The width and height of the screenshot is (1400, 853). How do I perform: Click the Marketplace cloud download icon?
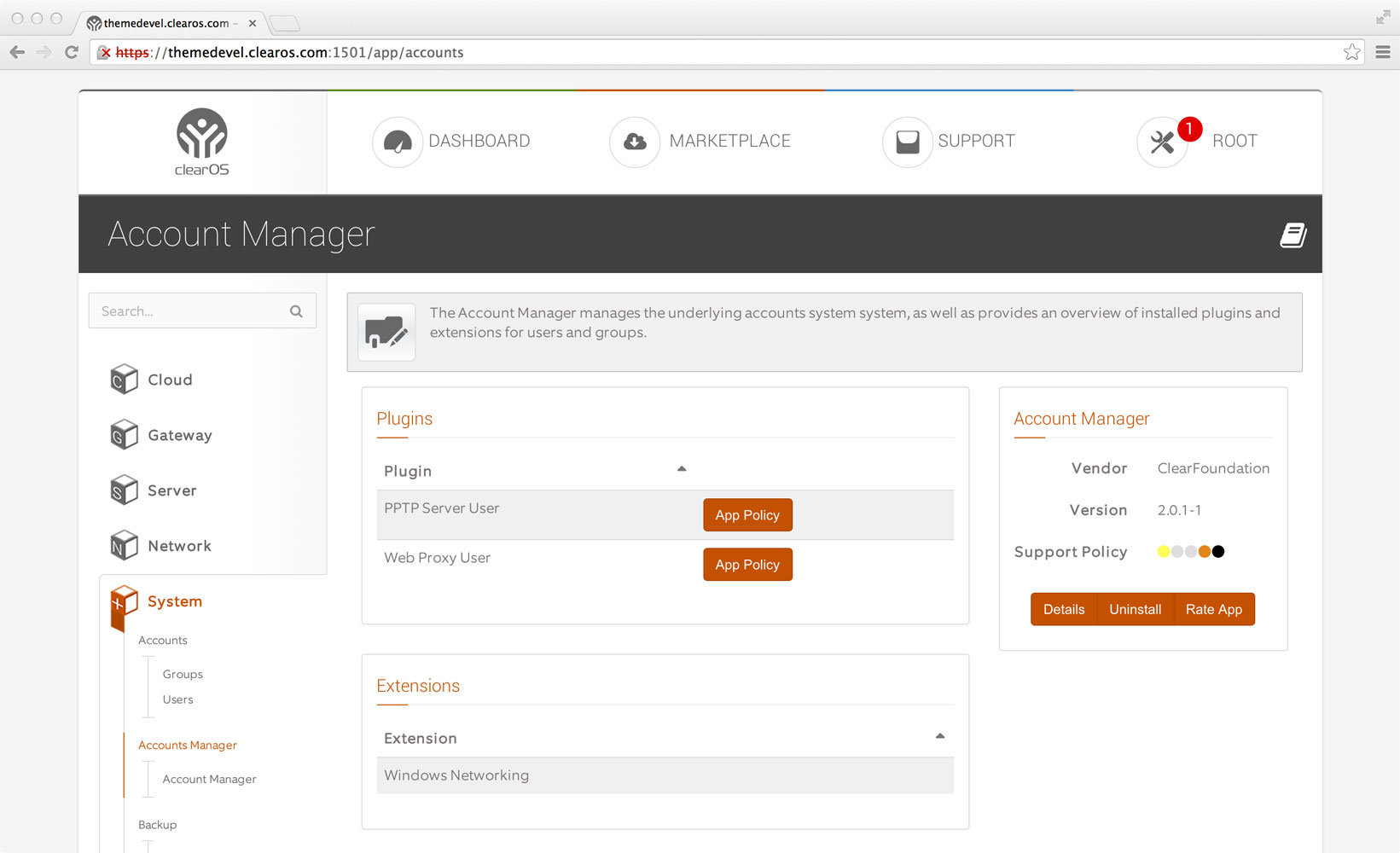click(x=635, y=142)
